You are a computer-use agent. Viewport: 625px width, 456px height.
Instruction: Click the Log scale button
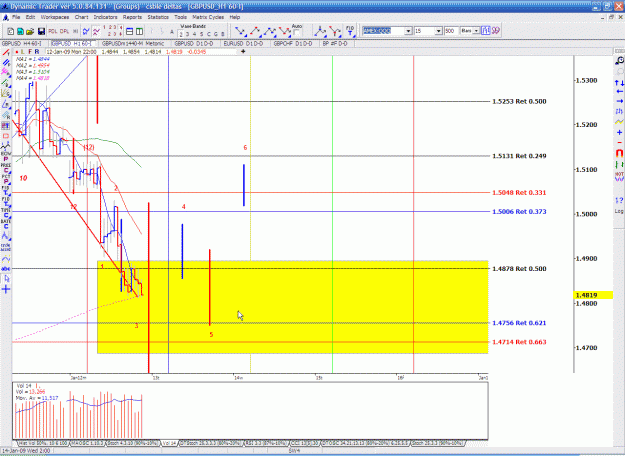point(619,211)
